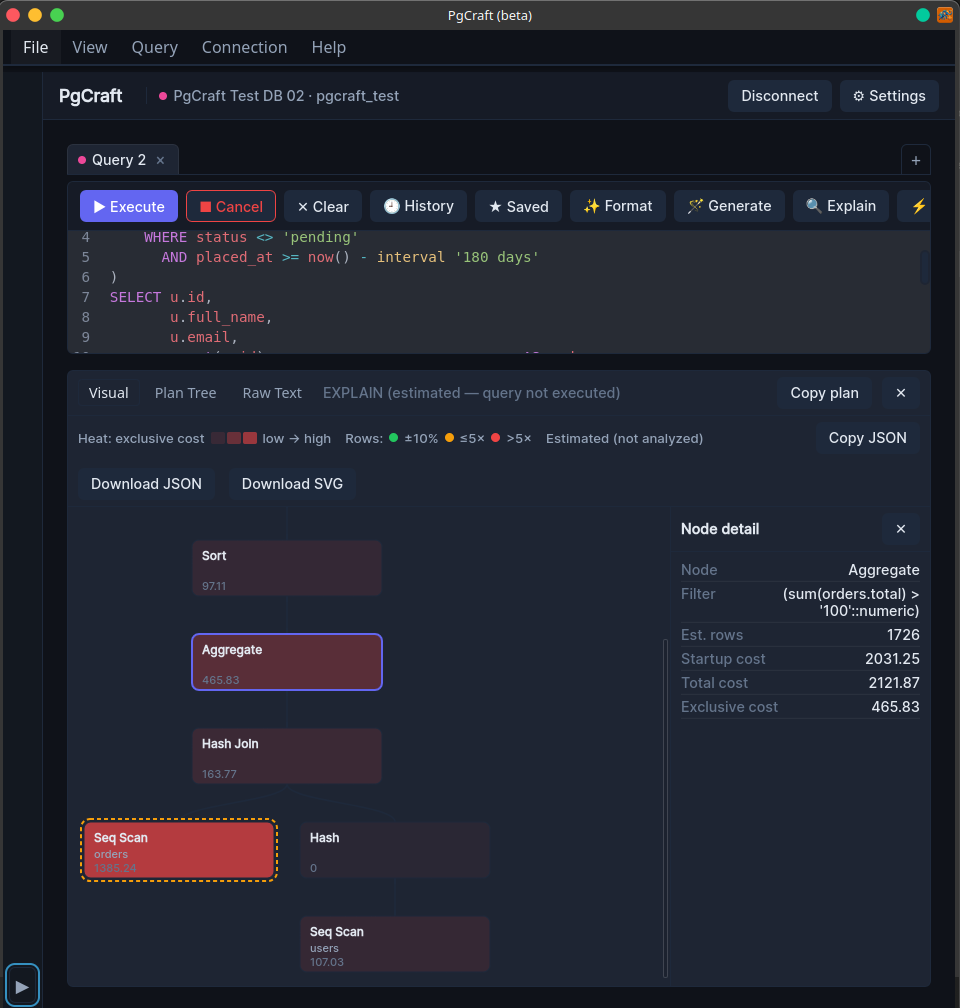Disconnect from the database
This screenshot has height=1008, width=960.
point(779,96)
